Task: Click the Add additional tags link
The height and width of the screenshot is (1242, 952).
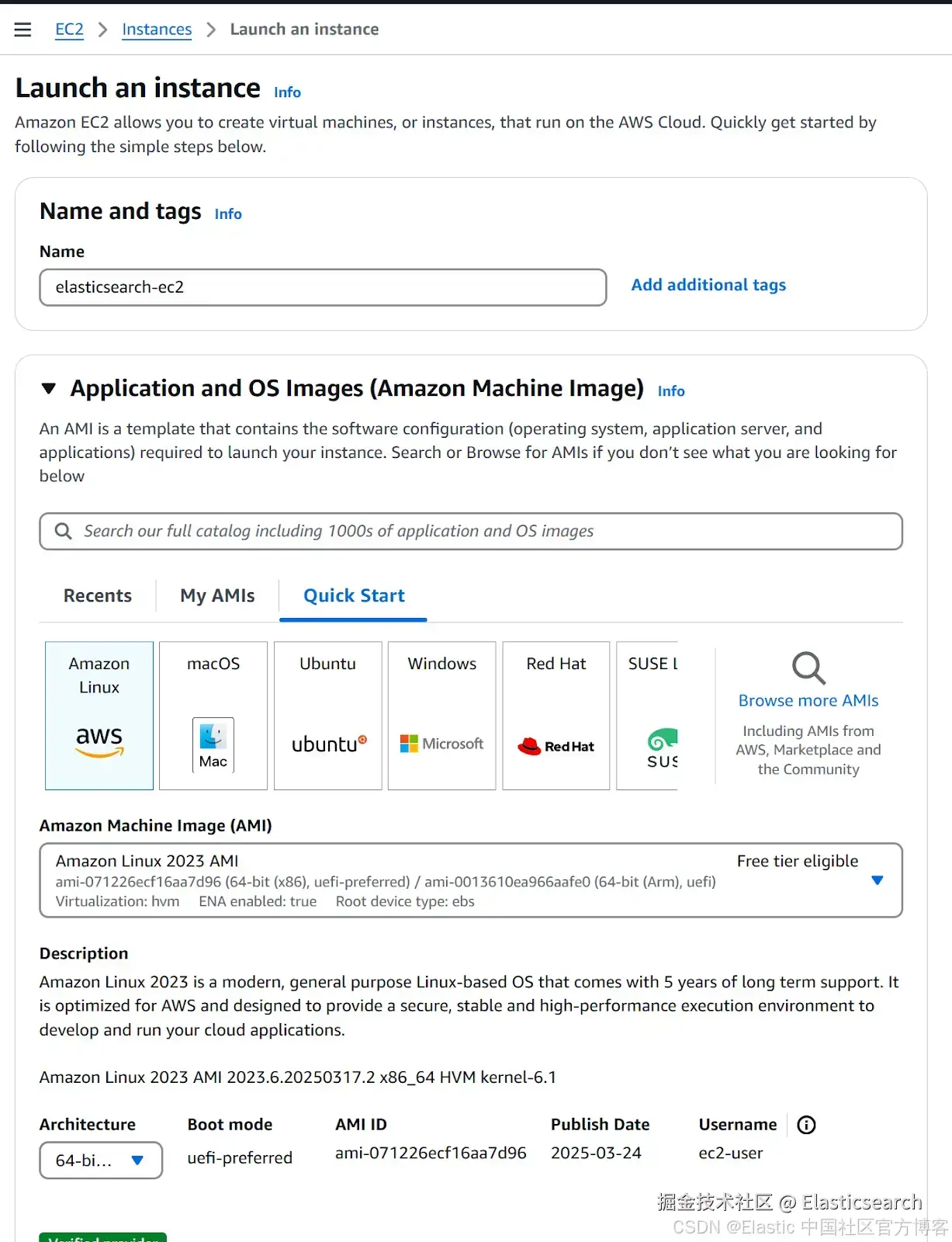Action: [708, 285]
